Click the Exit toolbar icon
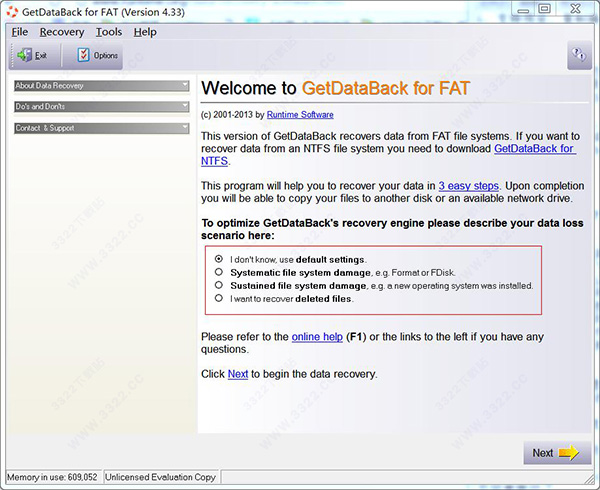 click(25, 55)
